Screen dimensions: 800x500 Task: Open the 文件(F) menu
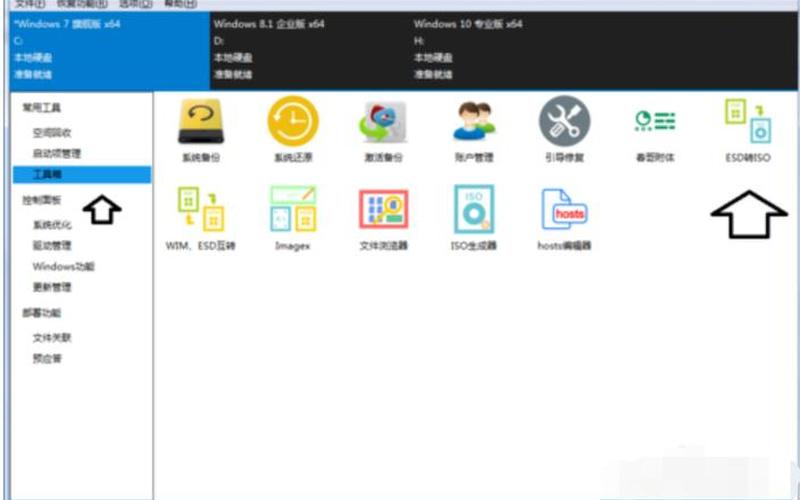coord(30,4)
